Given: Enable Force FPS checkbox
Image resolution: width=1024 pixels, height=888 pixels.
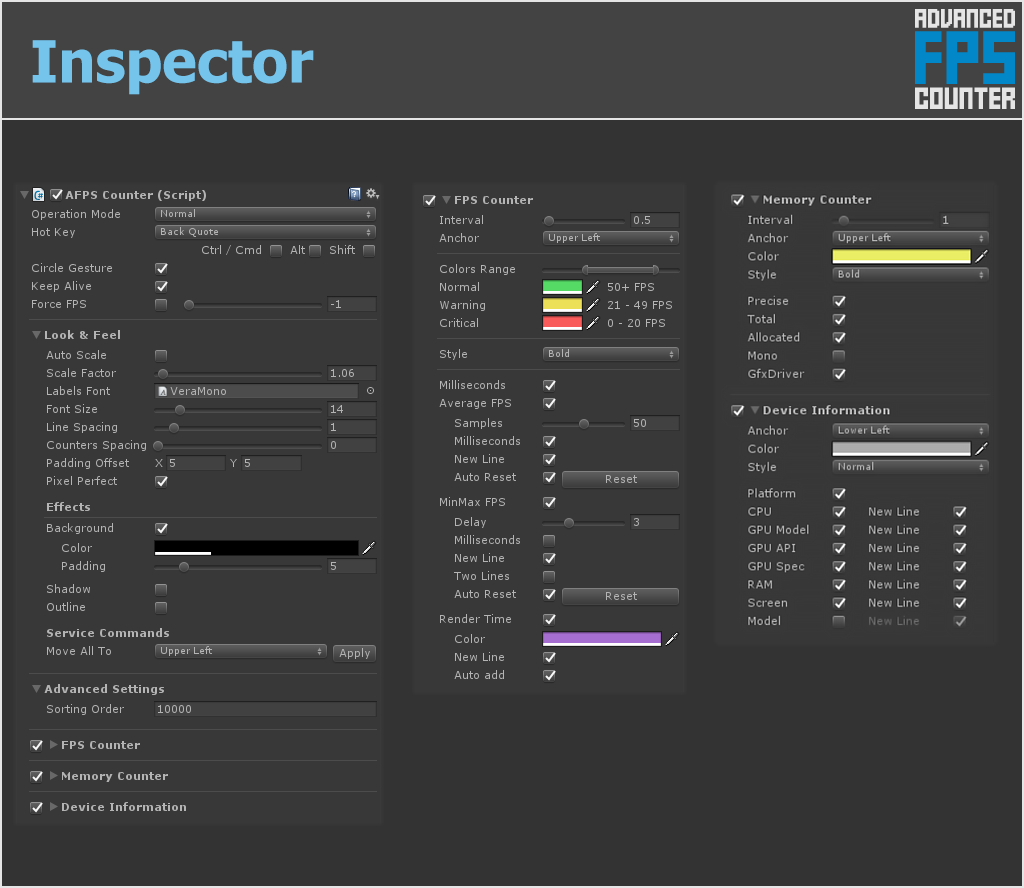Looking at the screenshot, I should (161, 304).
